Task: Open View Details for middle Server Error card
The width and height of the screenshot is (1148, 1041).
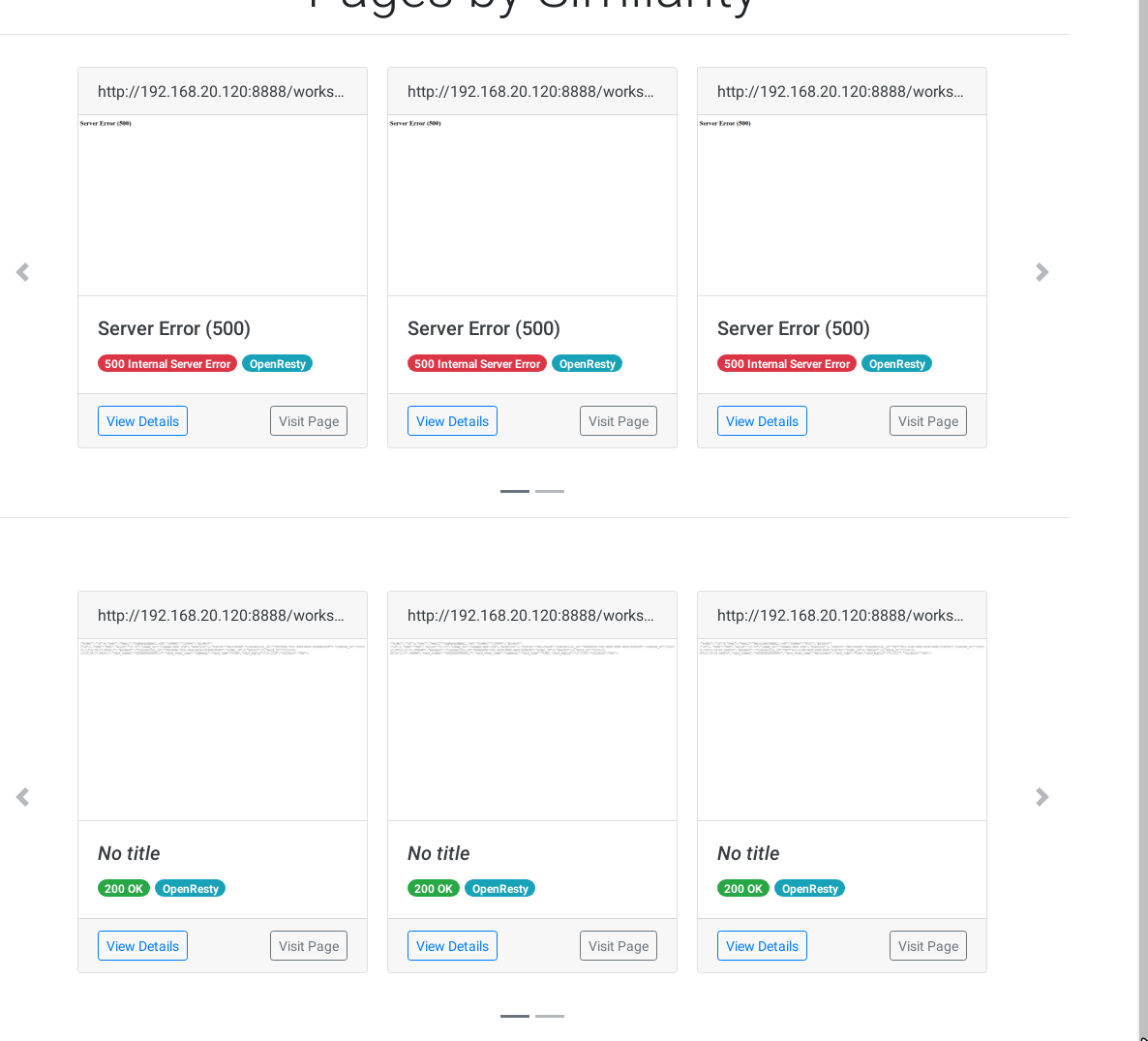Action: (x=452, y=421)
